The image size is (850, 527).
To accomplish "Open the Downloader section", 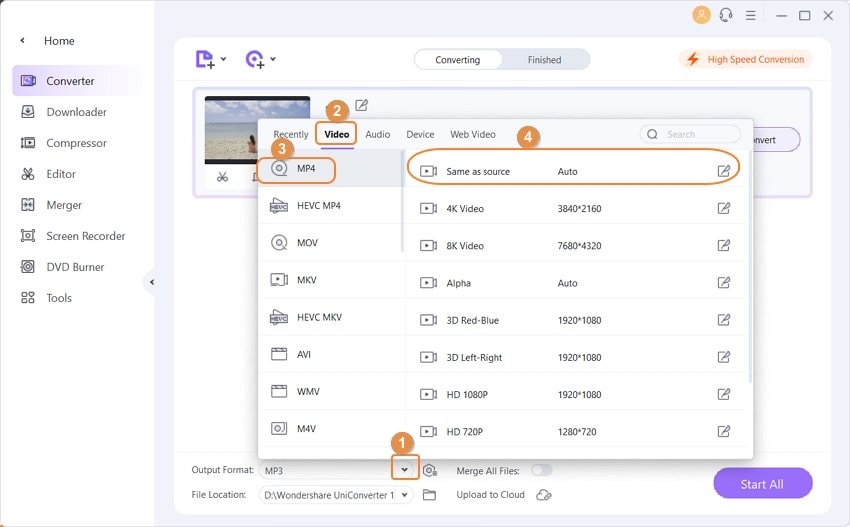I will pos(63,112).
